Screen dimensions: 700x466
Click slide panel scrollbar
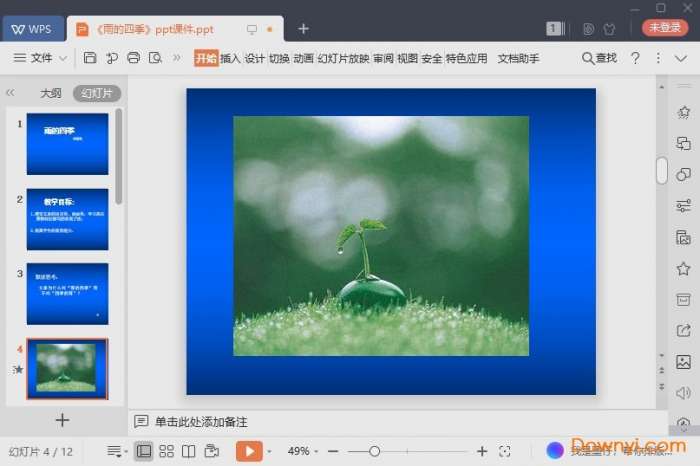pos(118,156)
